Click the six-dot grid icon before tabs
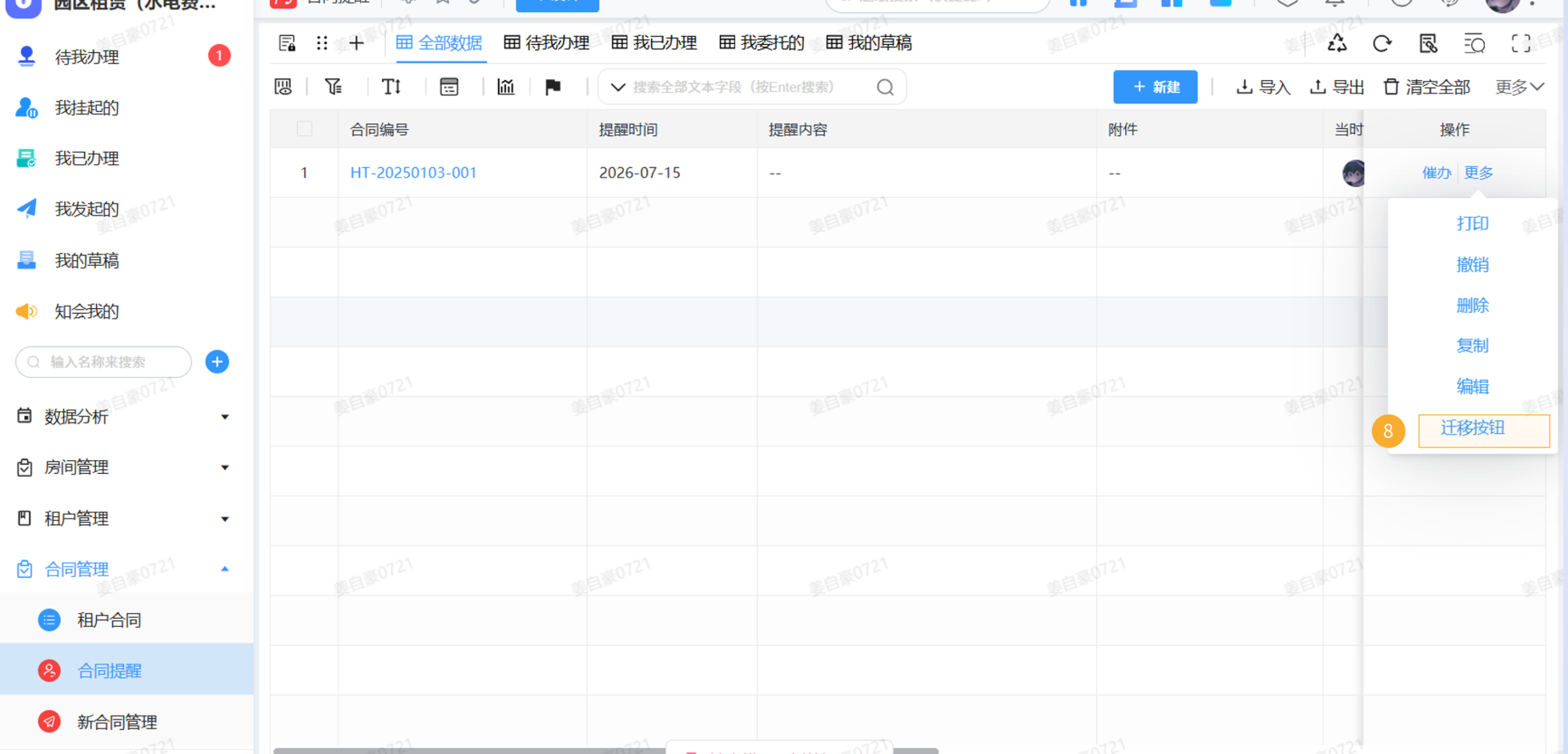1568x754 pixels. pos(322,43)
